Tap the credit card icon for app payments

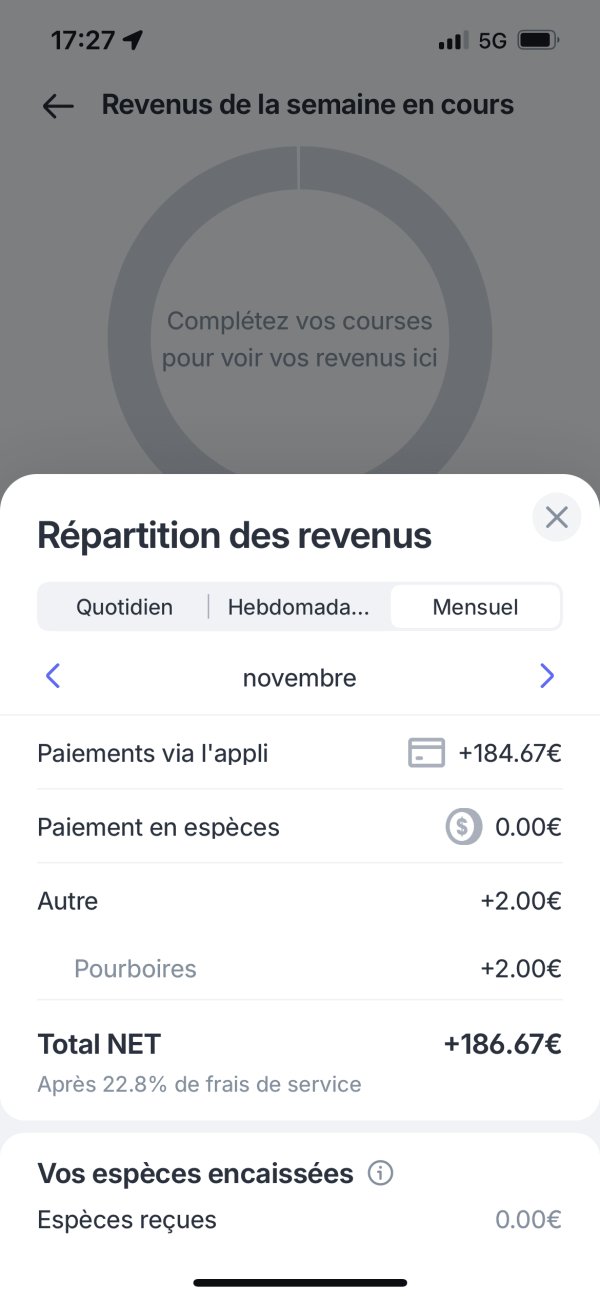click(427, 753)
